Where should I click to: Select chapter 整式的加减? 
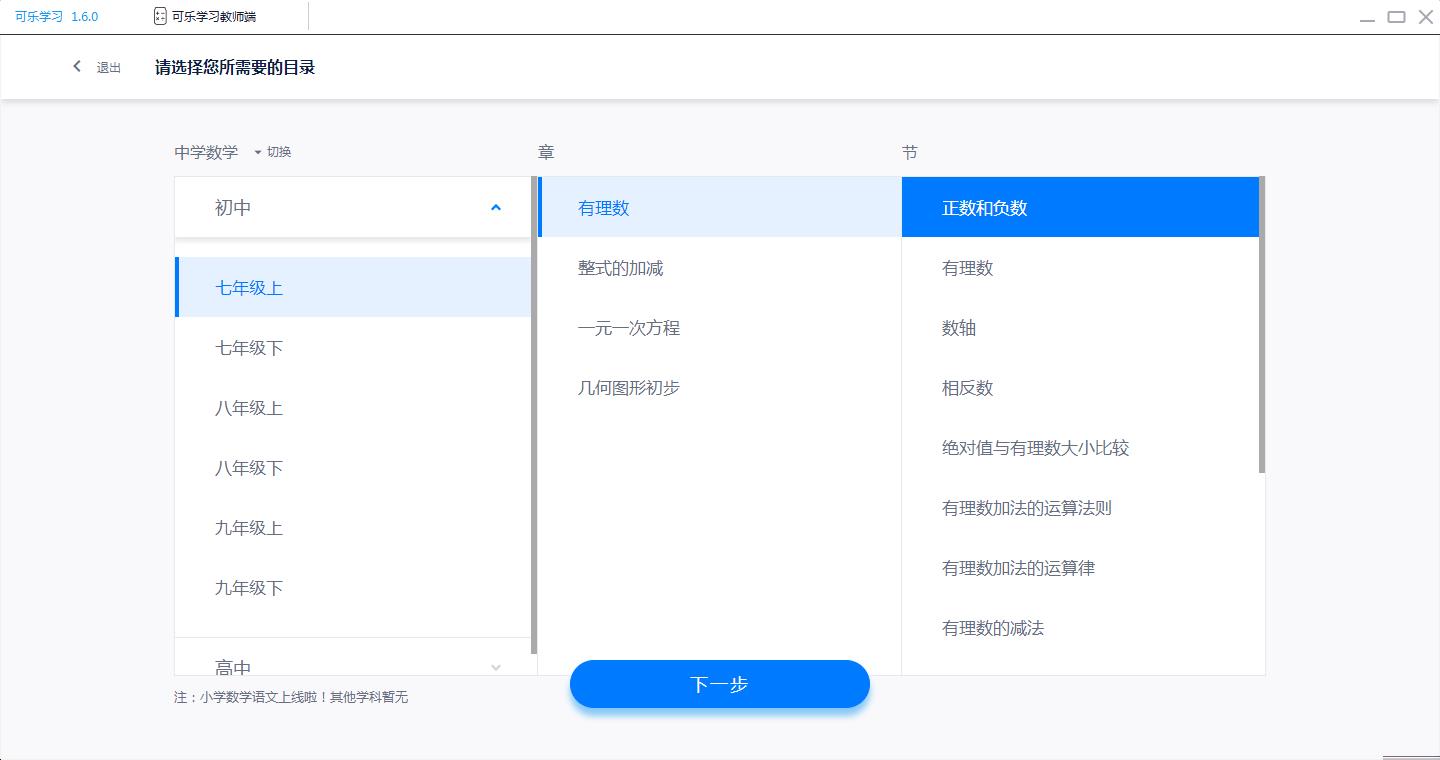pos(720,267)
